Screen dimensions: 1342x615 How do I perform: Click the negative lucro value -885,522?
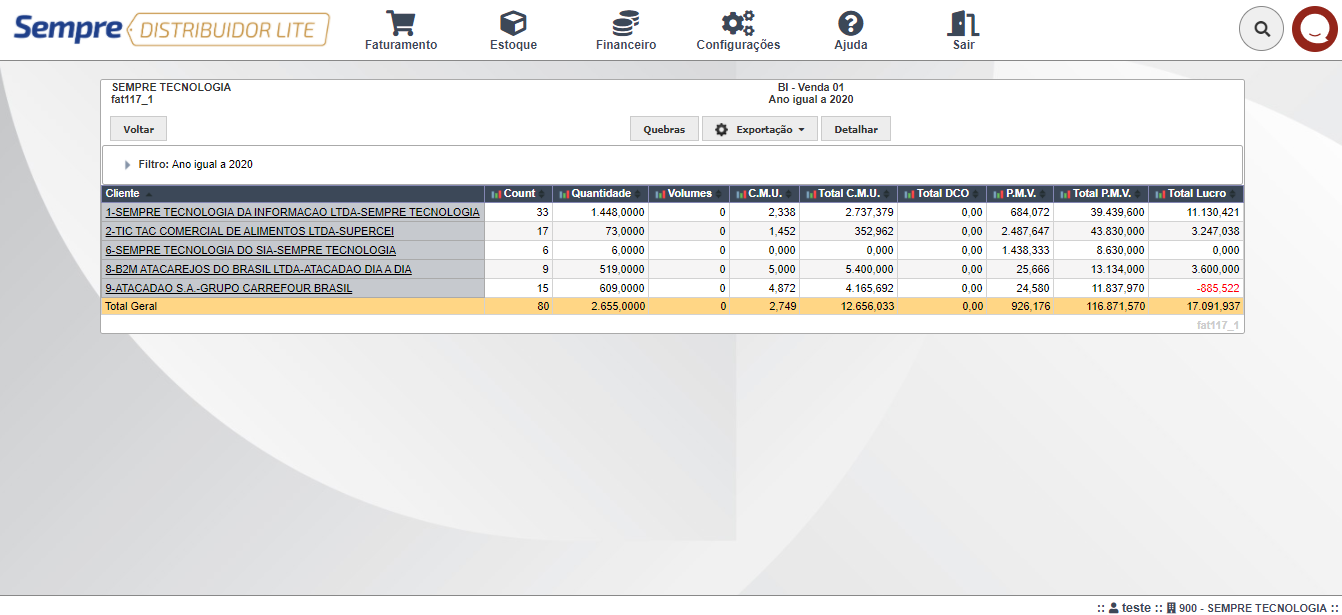coord(1217,288)
